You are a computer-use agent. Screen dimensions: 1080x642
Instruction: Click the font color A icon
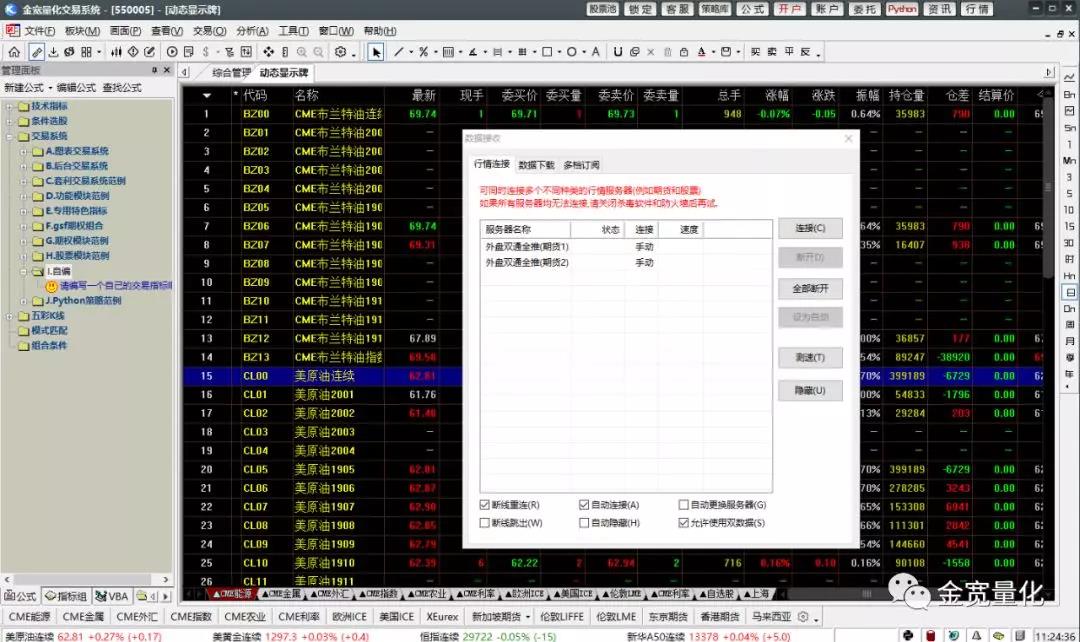pyautogui.click(x=701, y=52)
